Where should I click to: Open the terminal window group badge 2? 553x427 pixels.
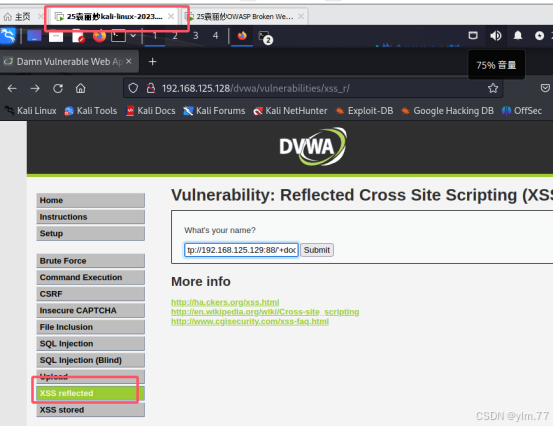(x=265, y=37)
